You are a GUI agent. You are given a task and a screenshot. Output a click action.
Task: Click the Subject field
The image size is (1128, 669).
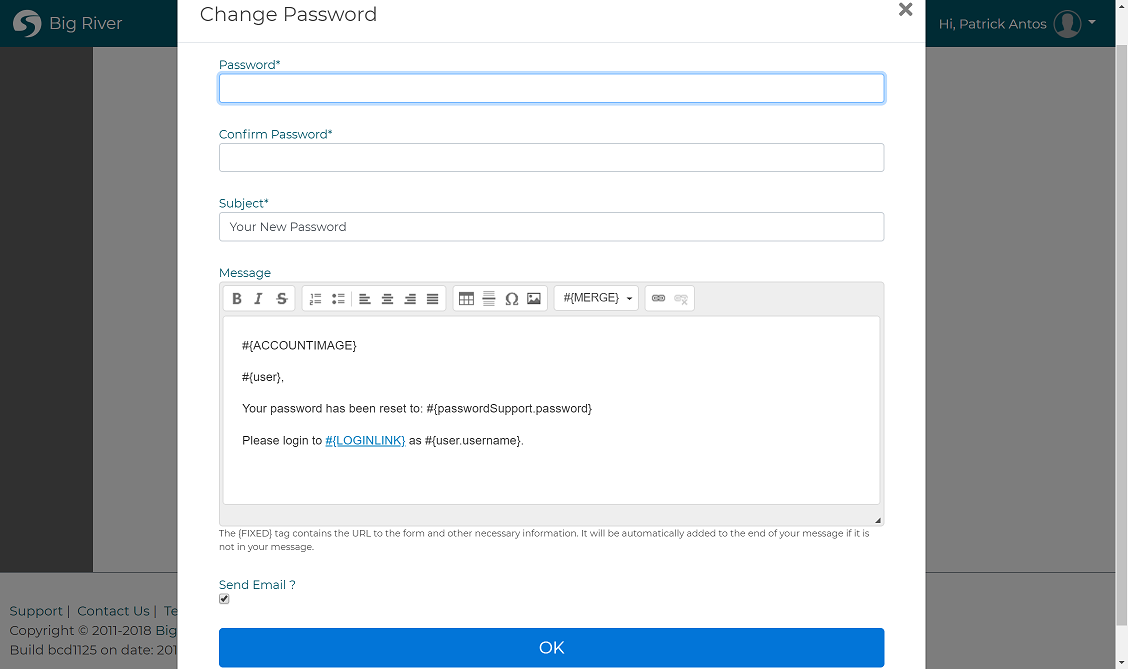coord(552,227)
